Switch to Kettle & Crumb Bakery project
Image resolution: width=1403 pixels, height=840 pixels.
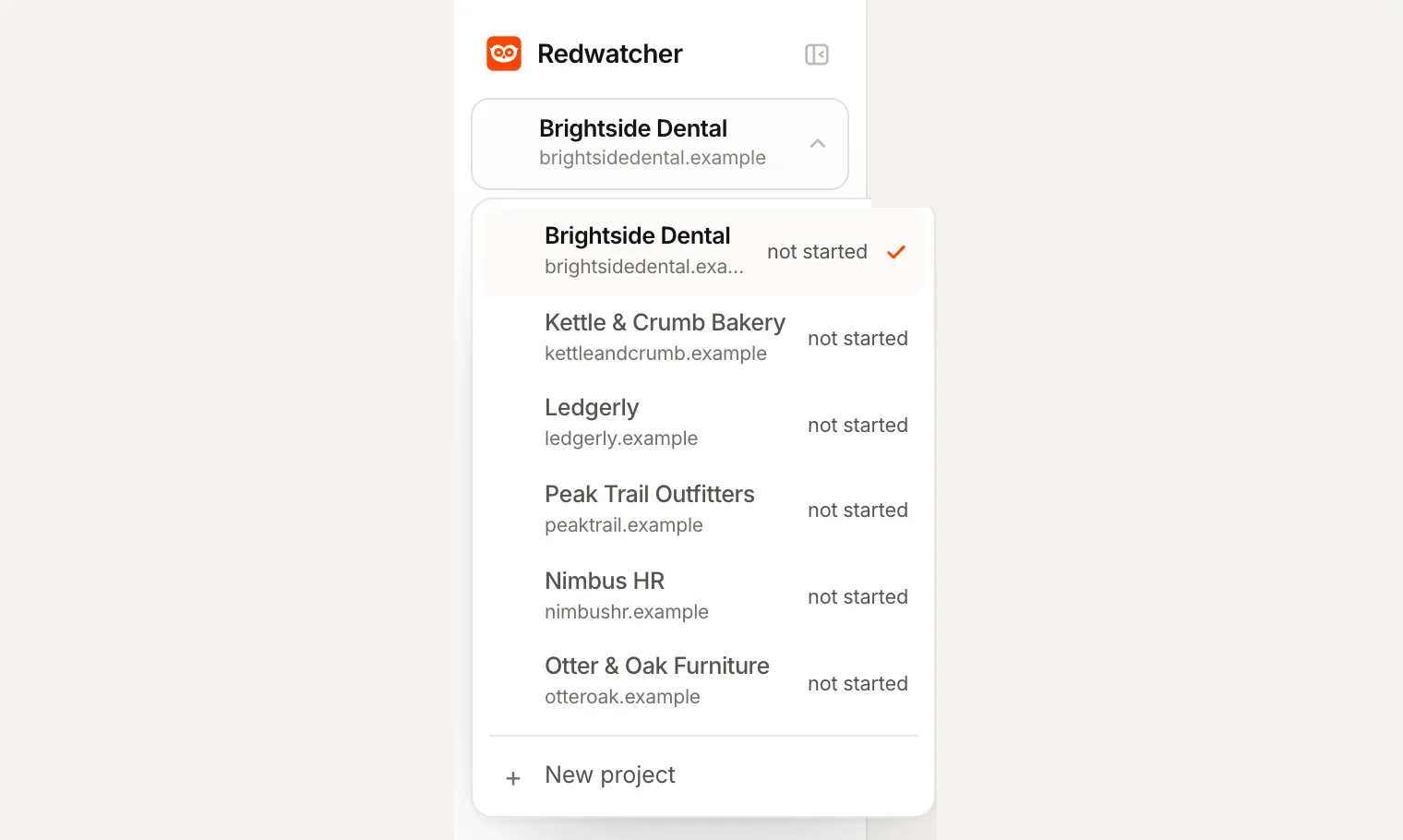pos(703,338)
